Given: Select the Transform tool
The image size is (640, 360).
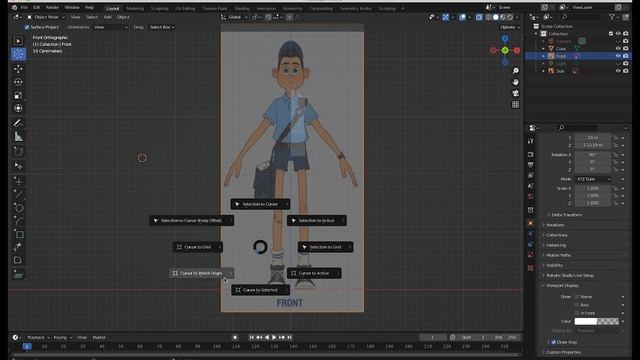Looking at the screenshot, I should 18,109.
